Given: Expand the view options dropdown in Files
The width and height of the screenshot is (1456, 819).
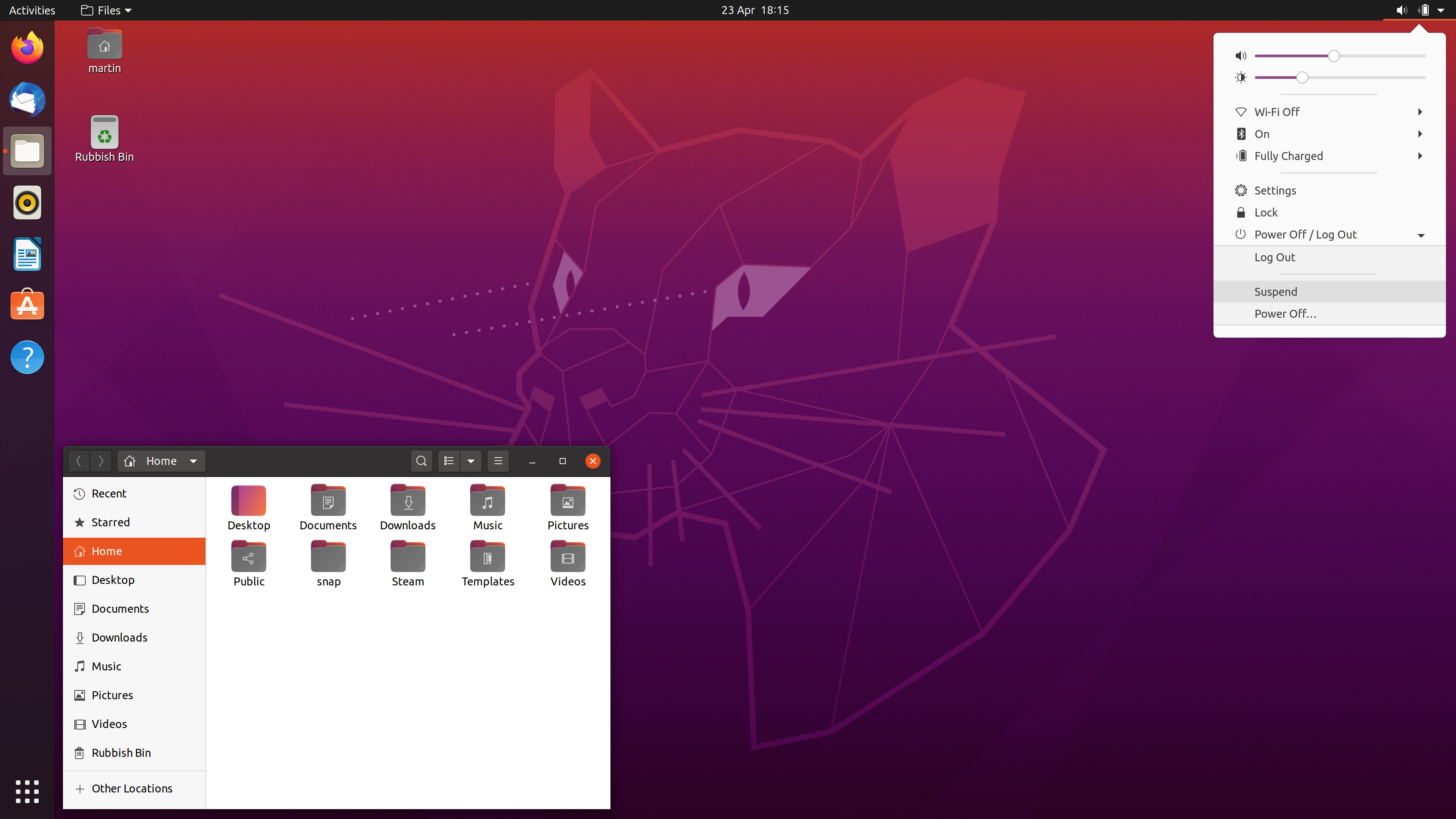Looking at the screenshot, I should (470, 461).
